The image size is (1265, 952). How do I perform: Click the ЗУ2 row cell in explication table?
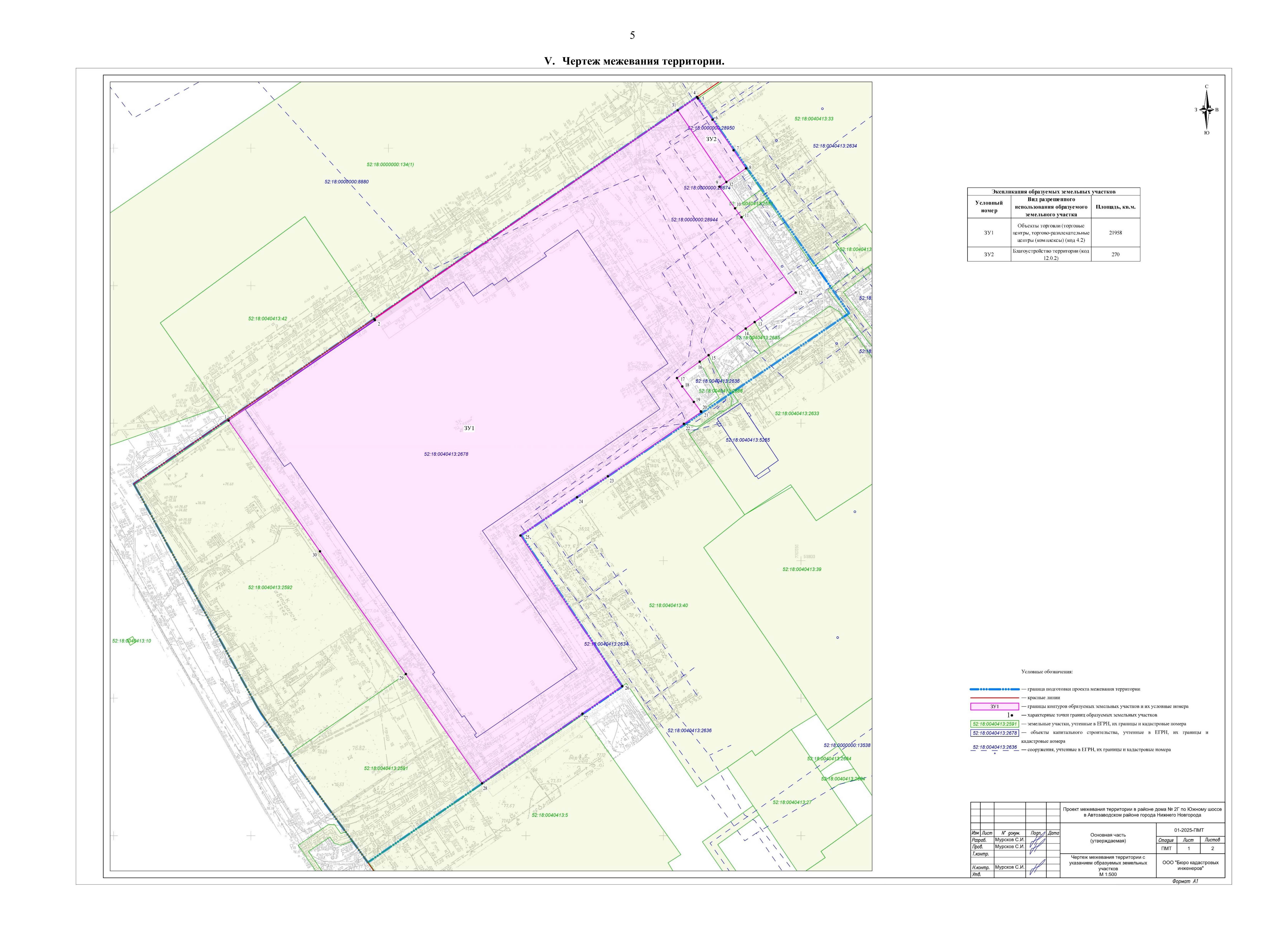tap(989, 254)
